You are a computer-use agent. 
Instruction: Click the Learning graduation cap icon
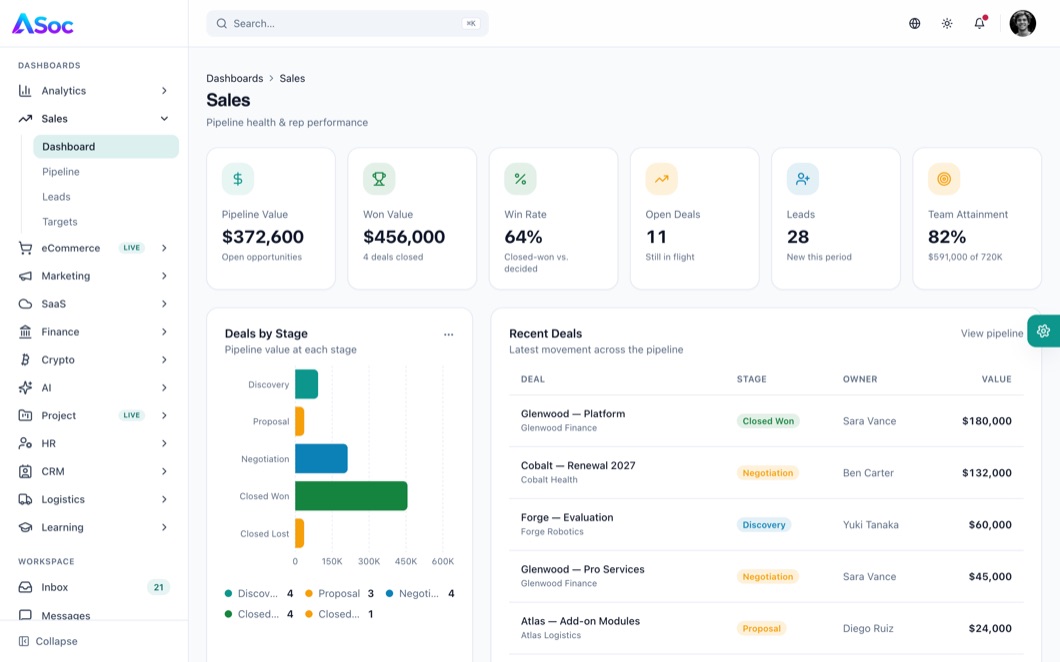pyautogui.click(x=25, y=527)
